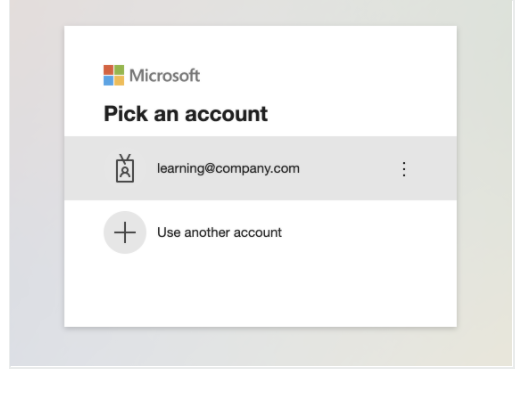Choose the learning@company.com account
Viewport: 530px width, 394px height.
click(x=261, y=168)
